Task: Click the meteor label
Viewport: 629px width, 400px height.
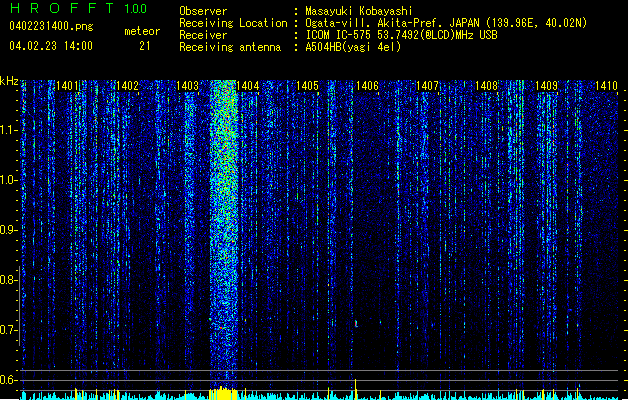Action: pos(142,31)
